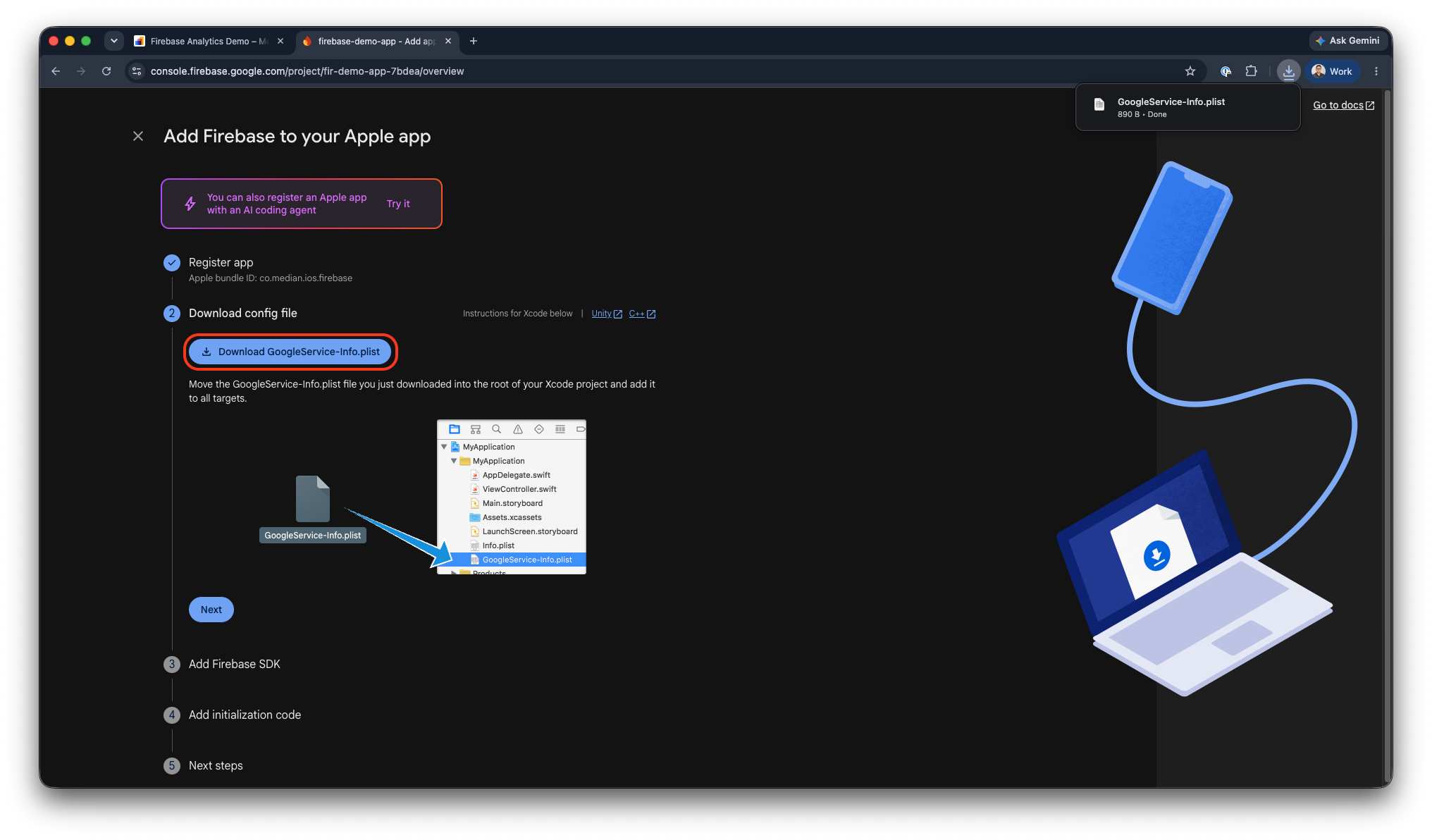Close the Add Firebase setup dialog
This screenshot has height=840, width=1432.
pyautogui.click(x=138, y=136)
